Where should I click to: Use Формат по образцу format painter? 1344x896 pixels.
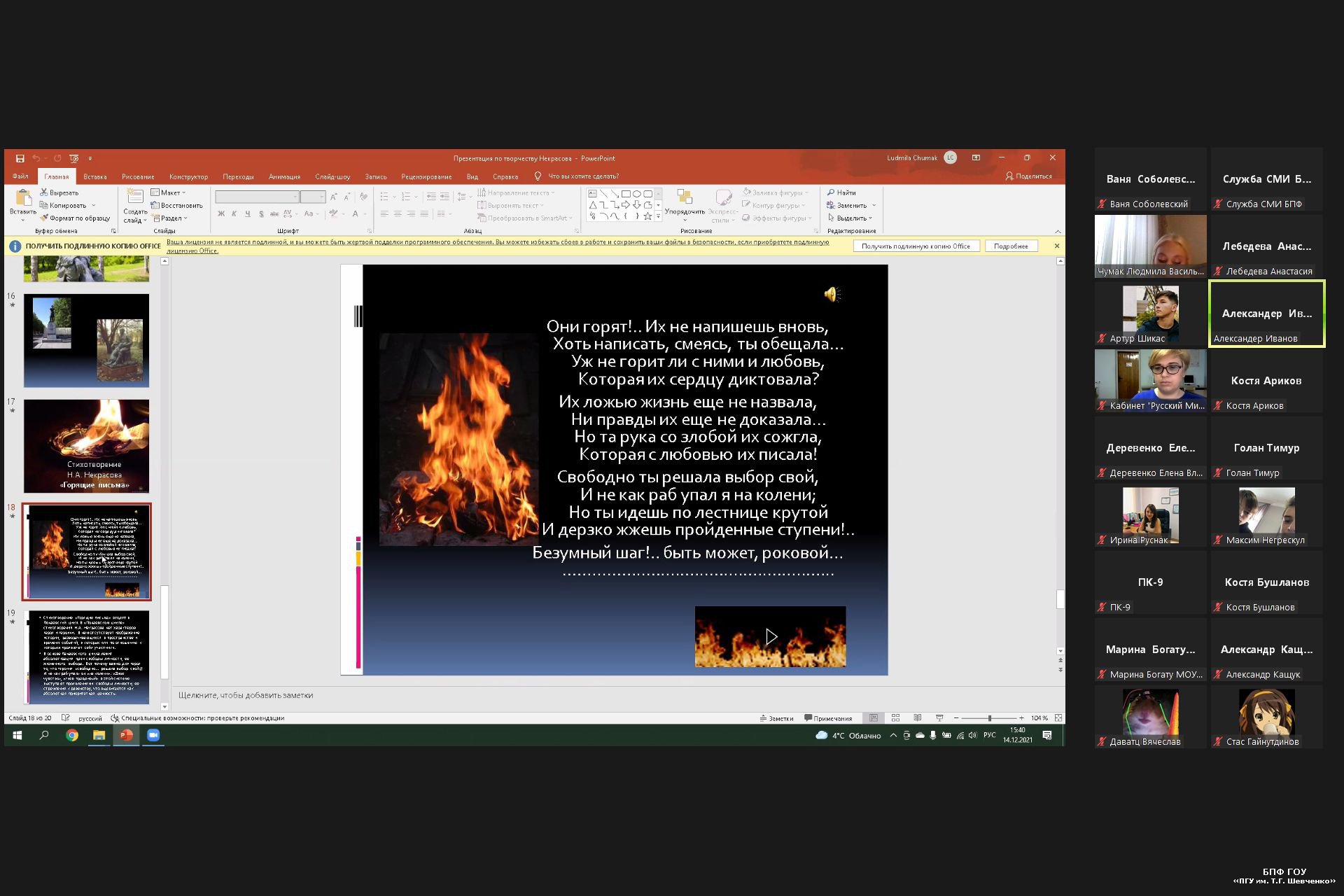tap(76, 218)
